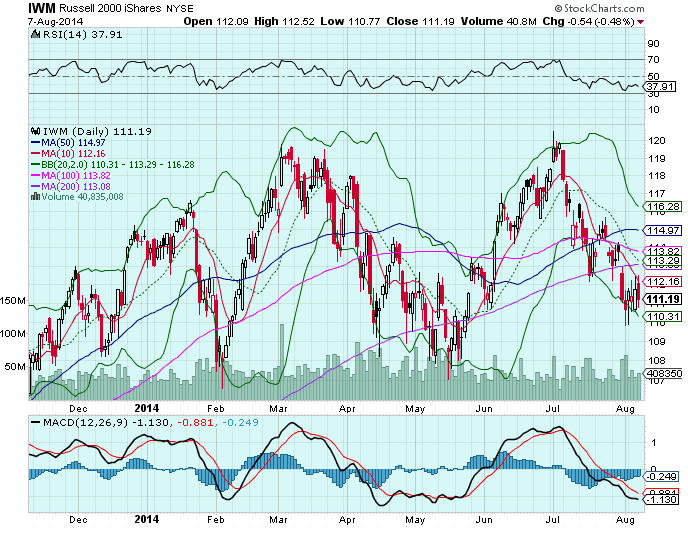Click the bold 111.19 last price tag

663,299
